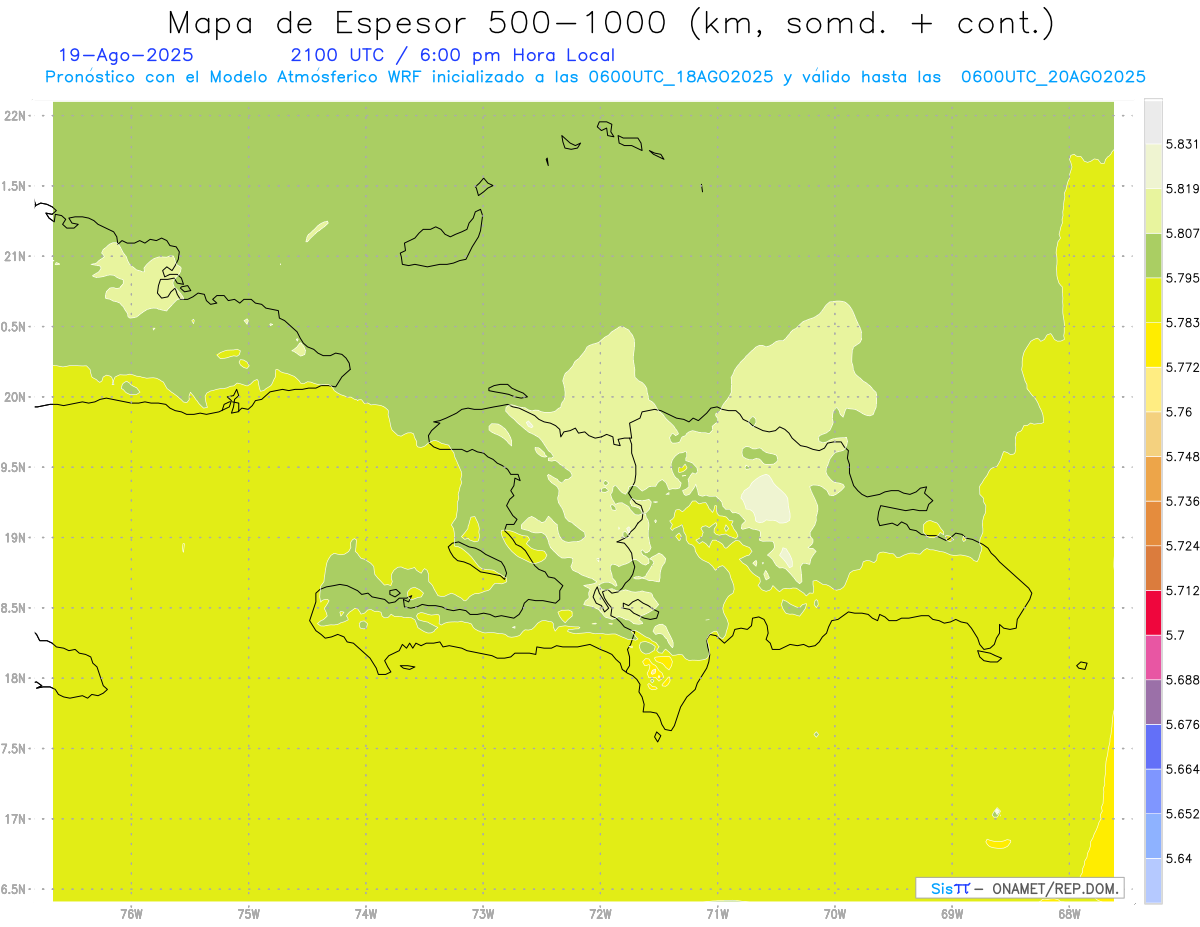The width and height of the screenshot is (1200, 927).
Task: Click the 69W longitude label
Action: click(x=952, y=913)
